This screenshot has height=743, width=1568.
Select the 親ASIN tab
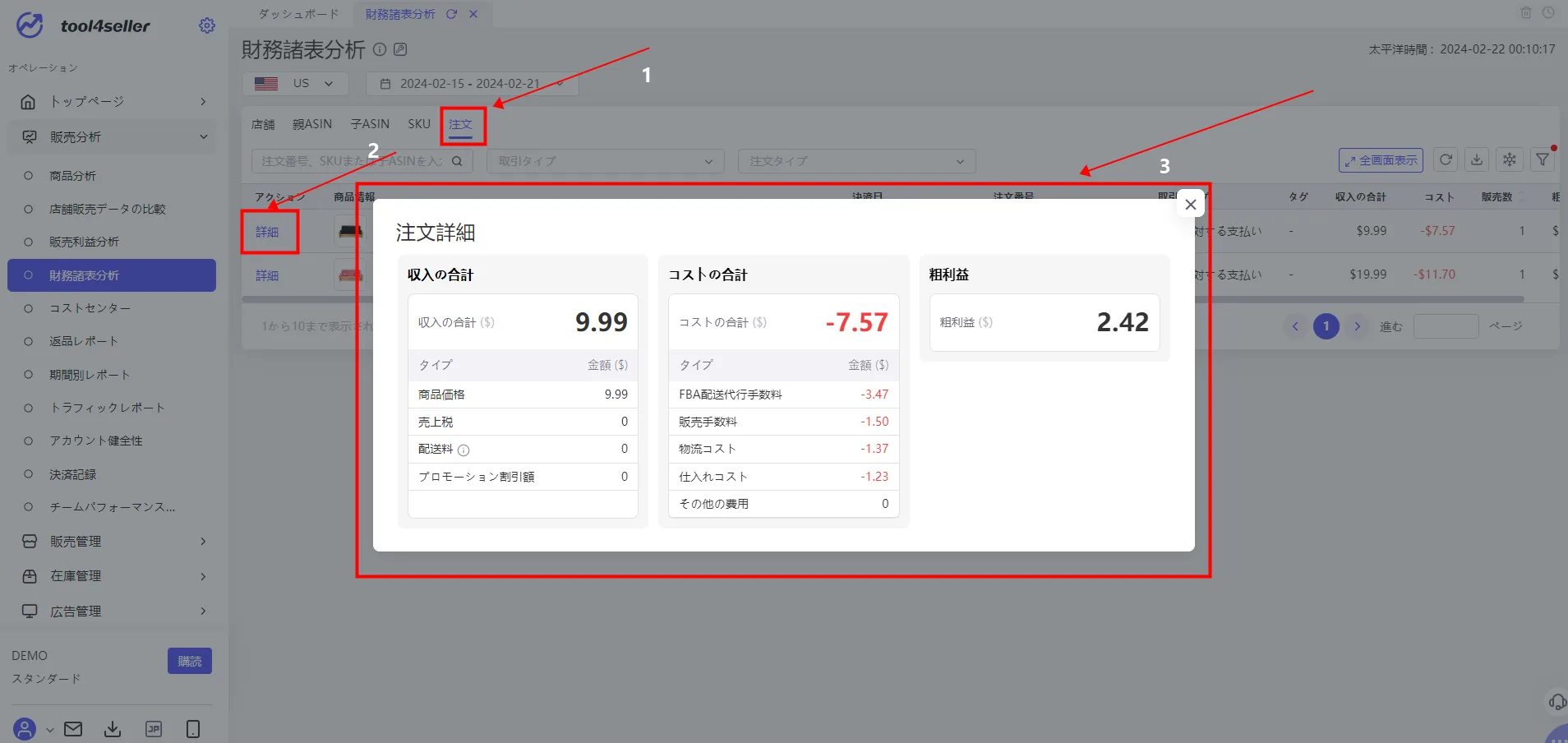coord(312,124)
